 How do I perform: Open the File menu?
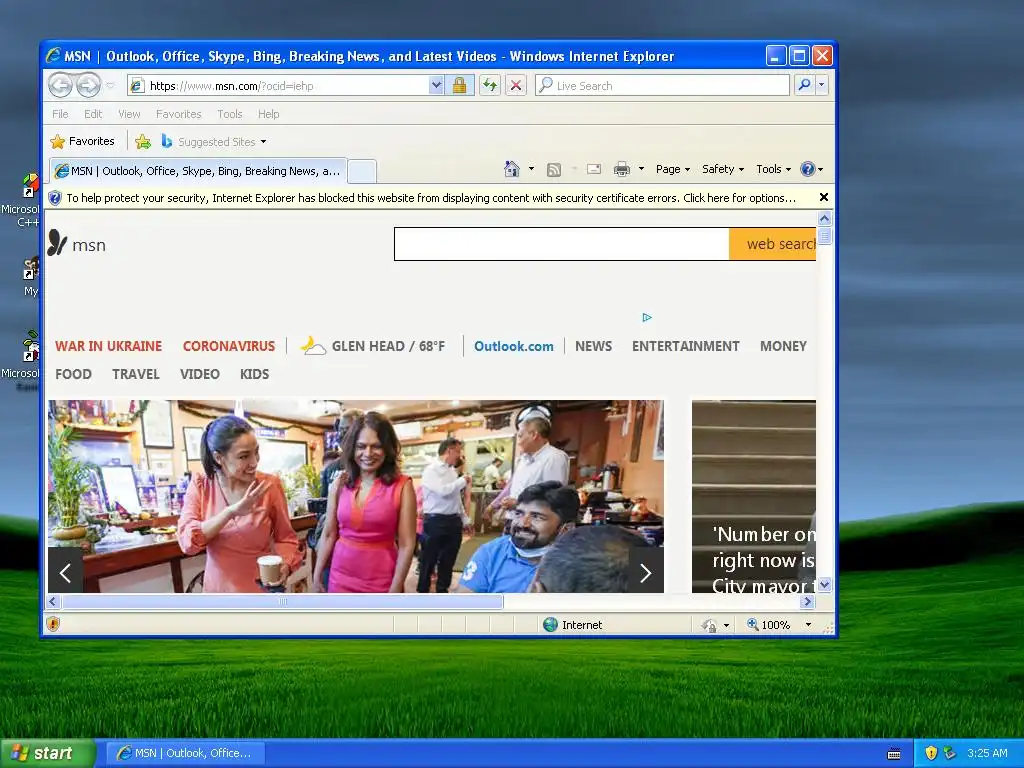point(60,114)
